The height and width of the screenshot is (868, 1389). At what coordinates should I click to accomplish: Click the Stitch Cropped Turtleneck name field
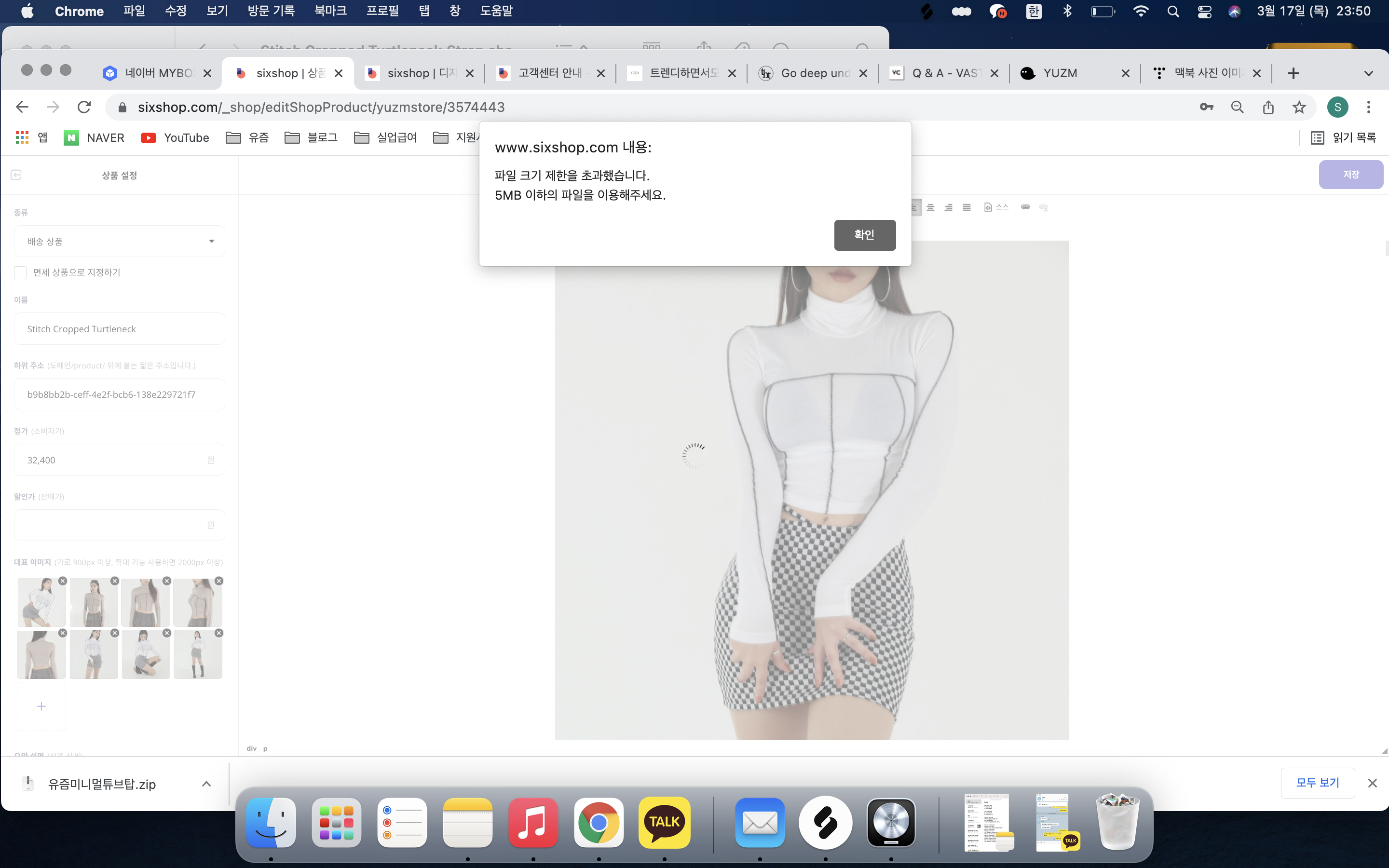120,329
